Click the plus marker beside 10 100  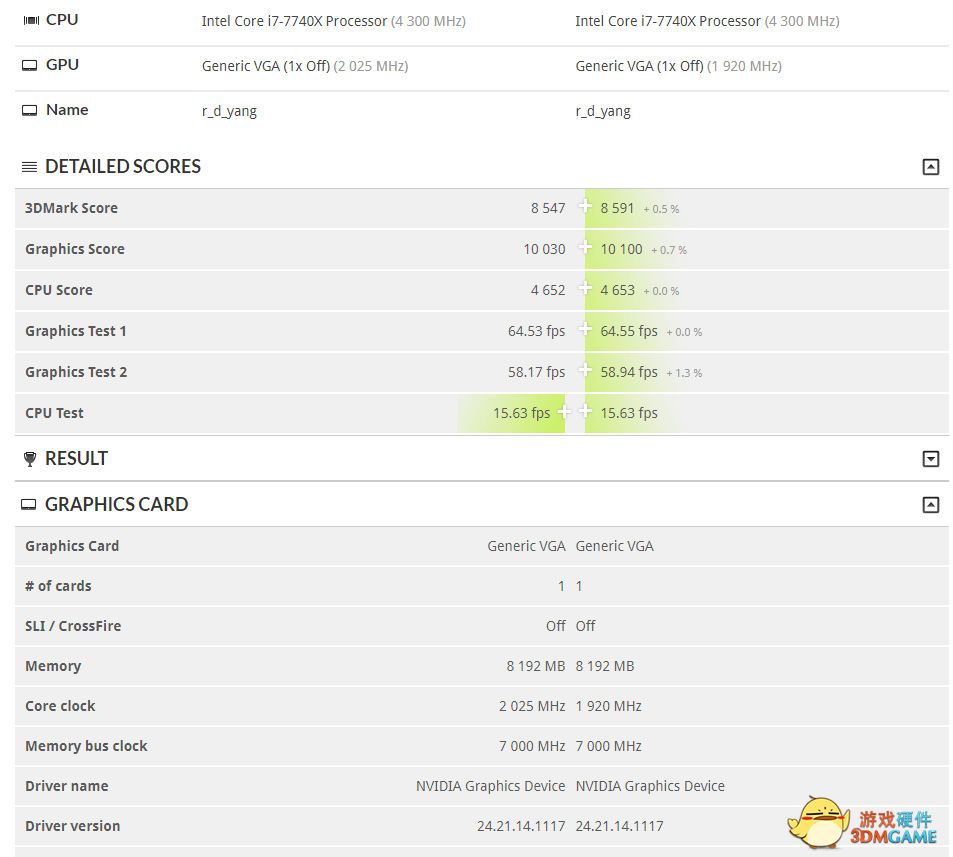point(585,247)
